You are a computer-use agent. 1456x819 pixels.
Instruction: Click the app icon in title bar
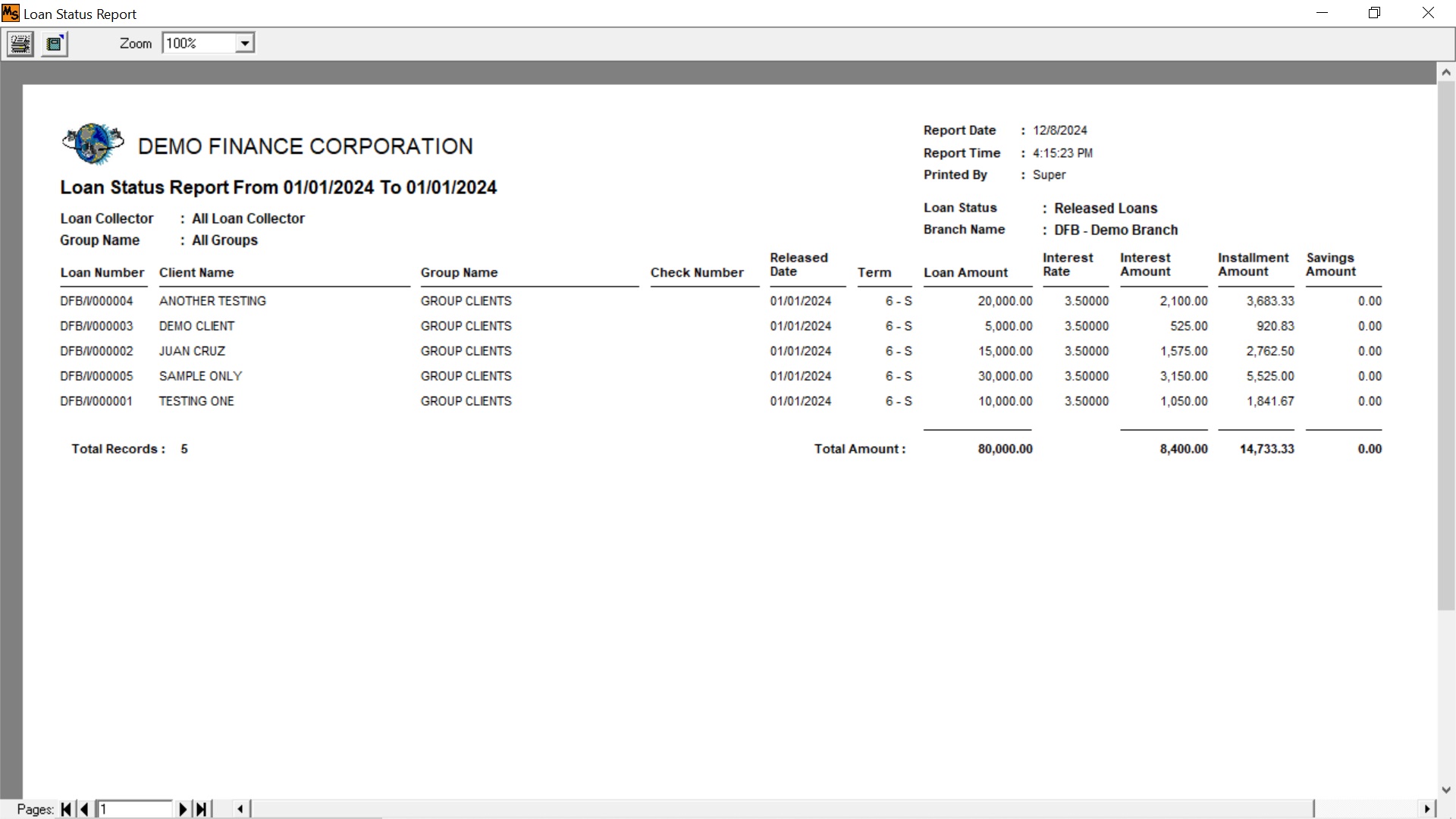[11, 14]
